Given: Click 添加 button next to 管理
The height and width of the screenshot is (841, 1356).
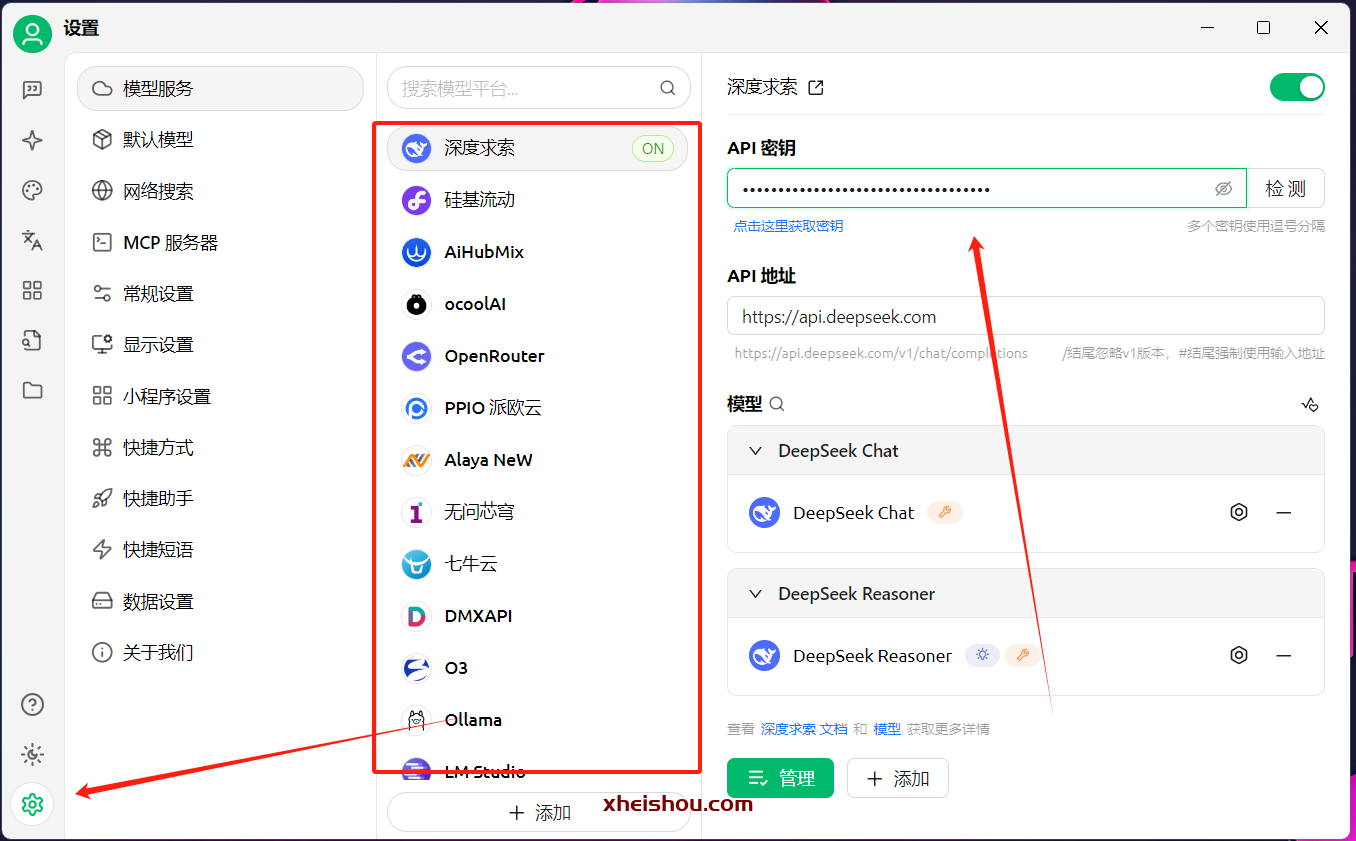Looking at the screenshot, I should pos(898,778).
